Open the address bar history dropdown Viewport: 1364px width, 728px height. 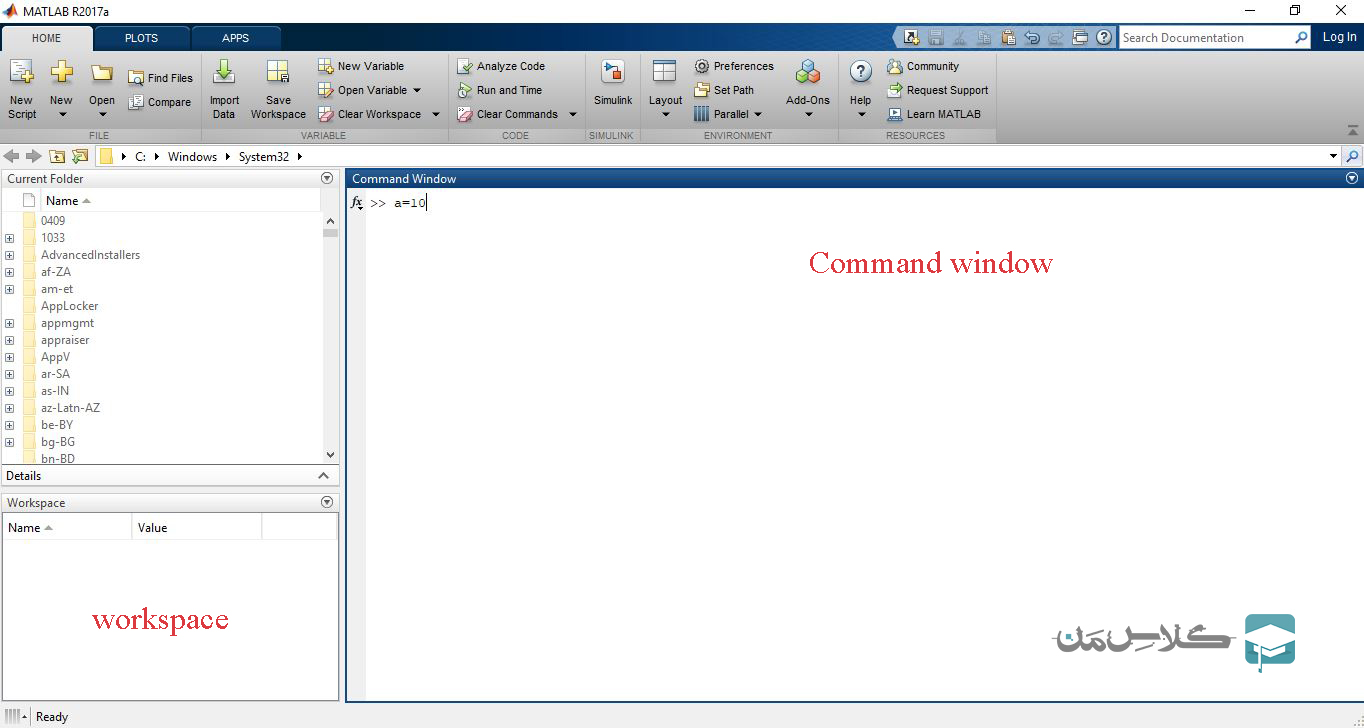[x=1333, y=156]
